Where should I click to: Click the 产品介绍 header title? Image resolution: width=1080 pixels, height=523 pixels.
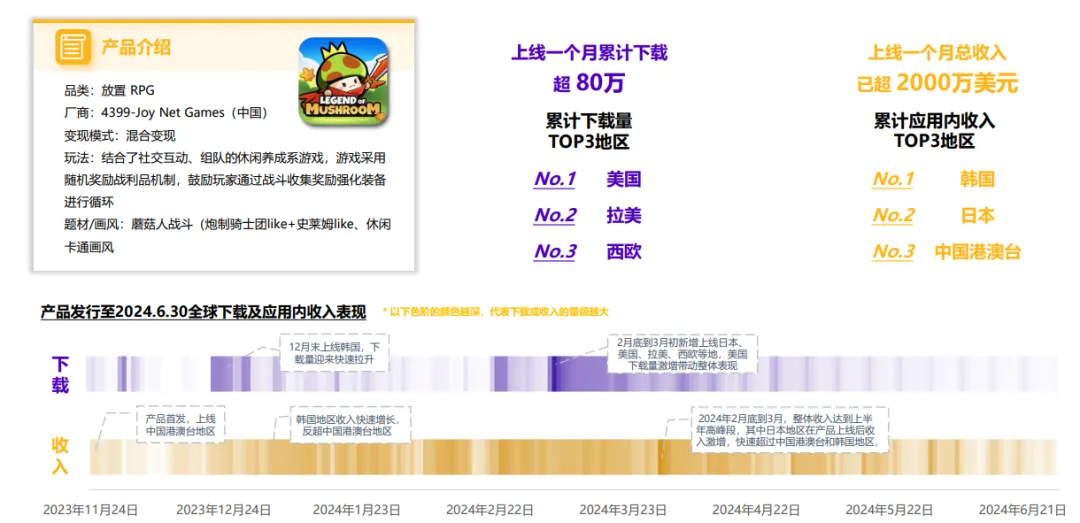(x=136, y=47)
